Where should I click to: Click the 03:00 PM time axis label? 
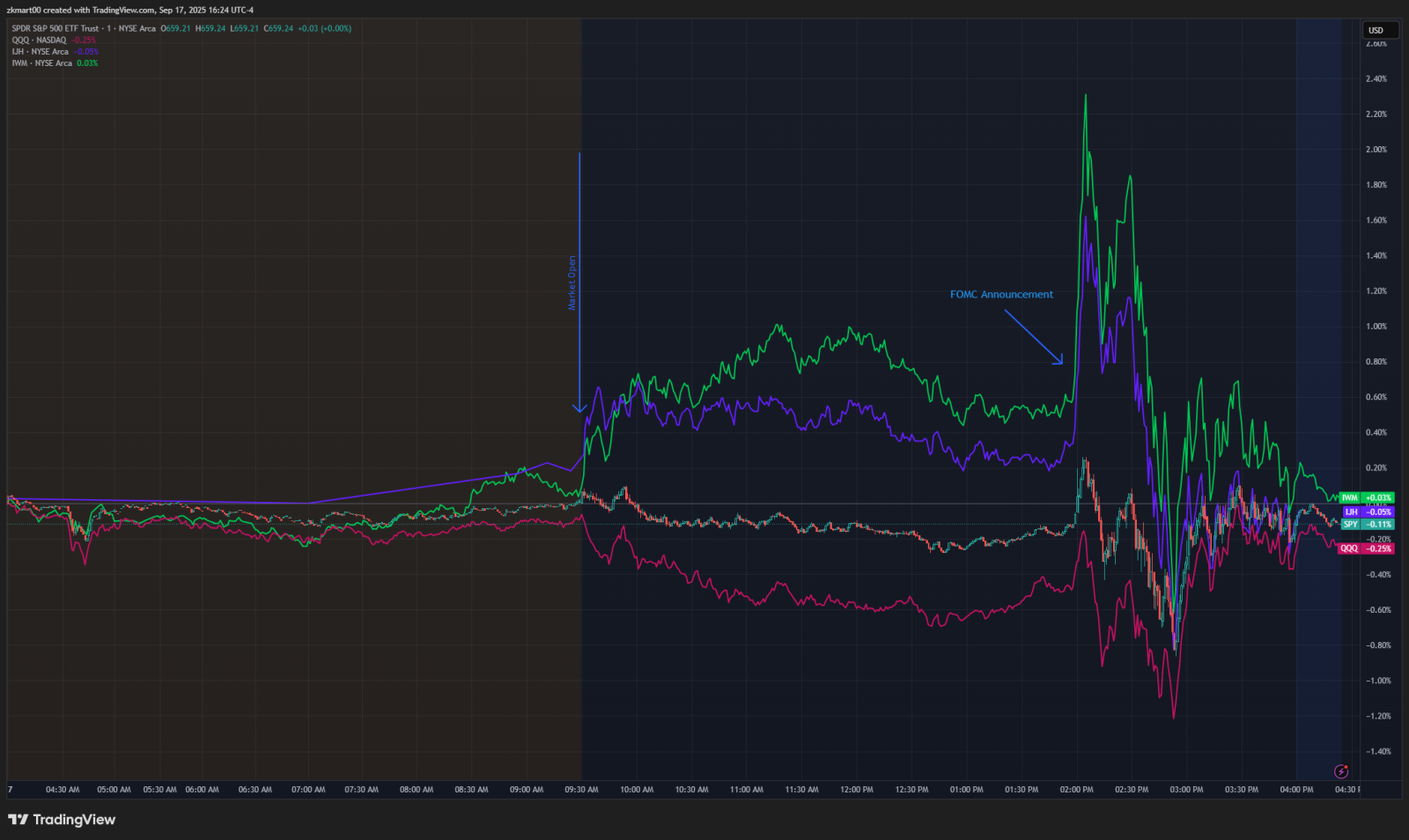(1186, 790)
